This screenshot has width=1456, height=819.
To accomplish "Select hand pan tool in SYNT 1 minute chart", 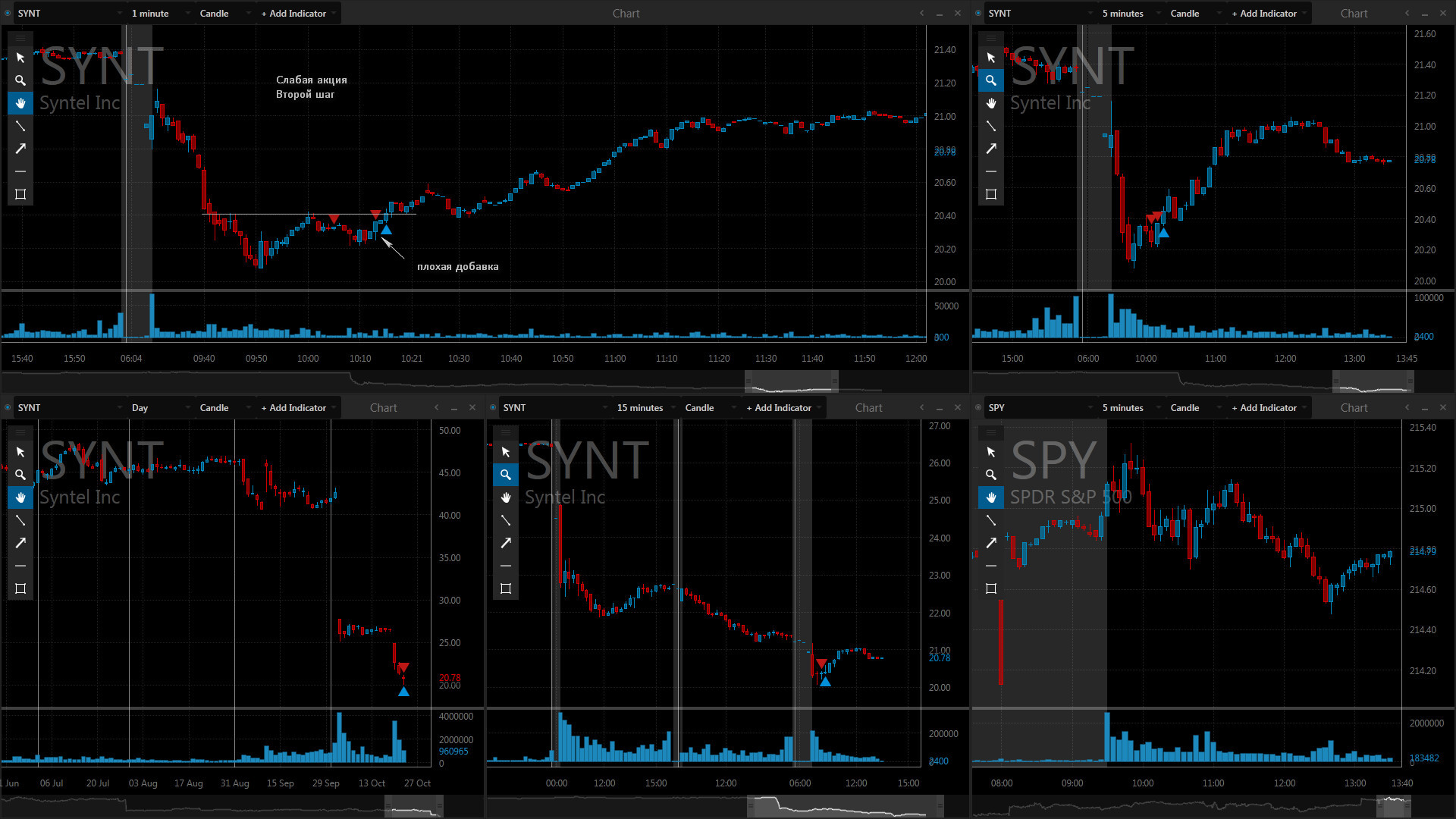I will 20,103.
